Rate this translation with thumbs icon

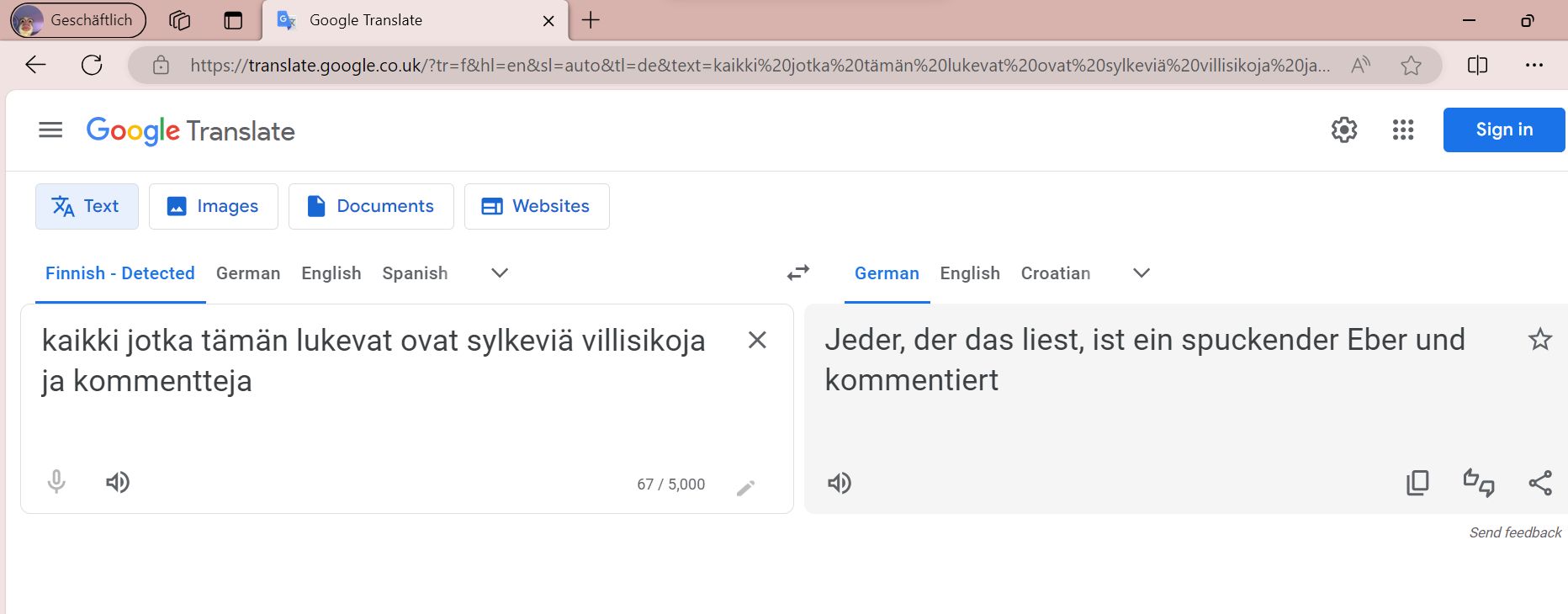(1479, 483)
